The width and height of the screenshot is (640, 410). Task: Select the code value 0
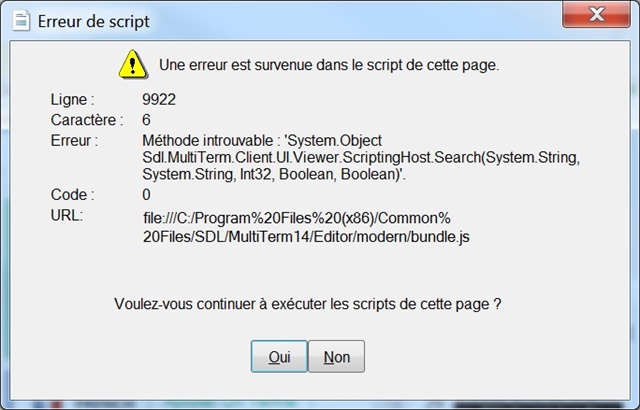tap(146, 195)
